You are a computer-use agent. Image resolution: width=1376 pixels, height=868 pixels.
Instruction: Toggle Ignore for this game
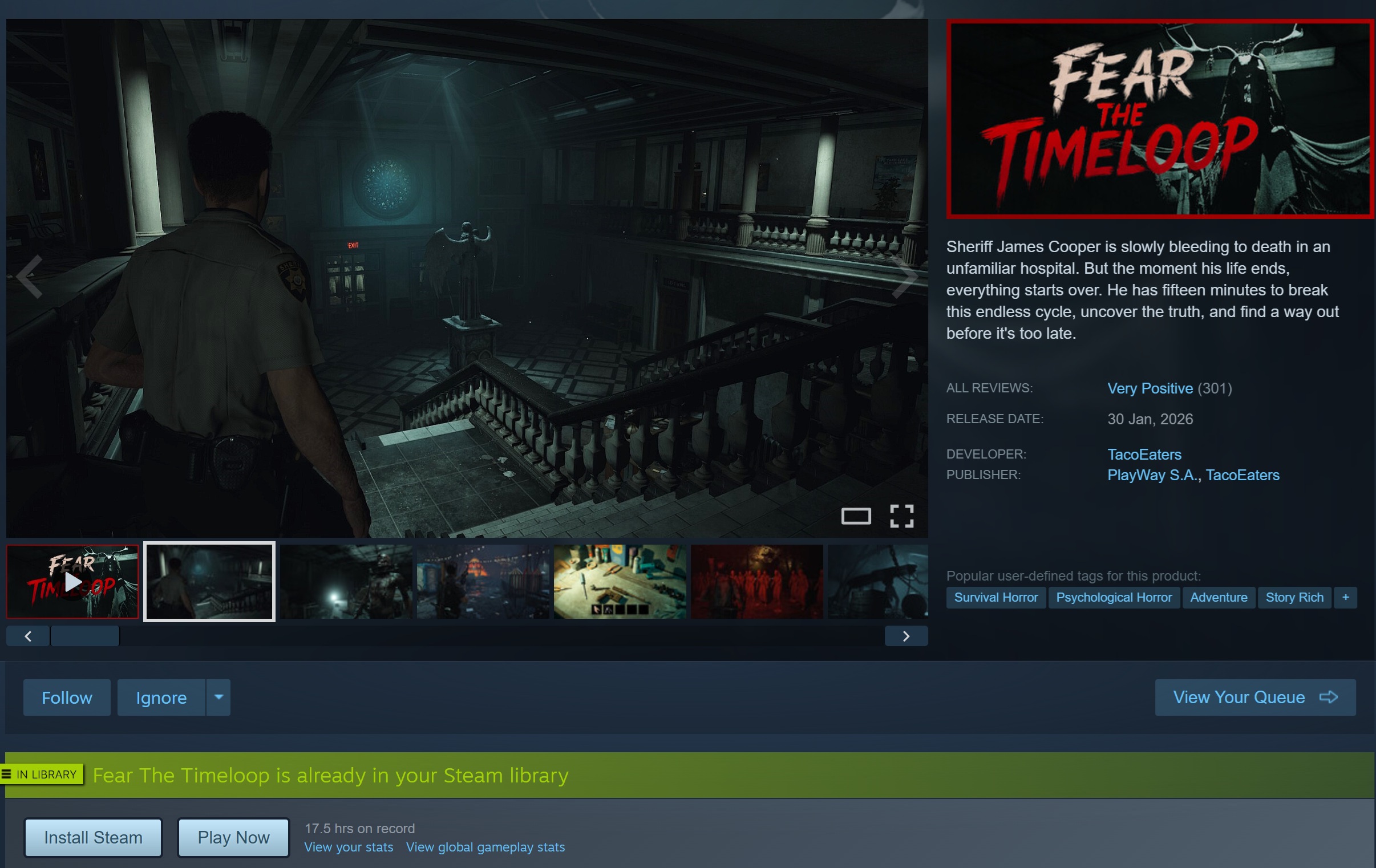(161, 697)
